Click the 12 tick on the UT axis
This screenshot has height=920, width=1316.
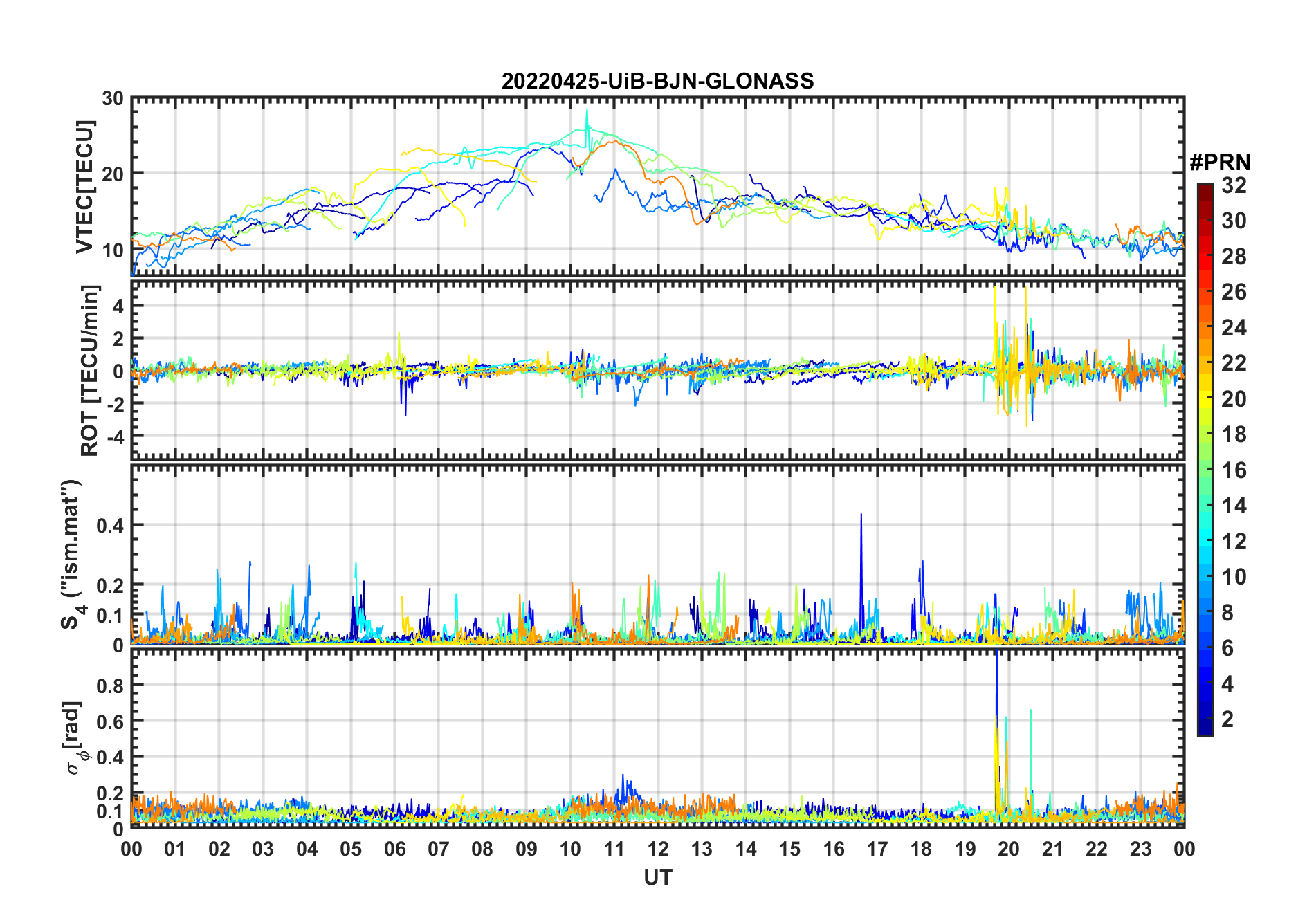tap(657, 849)
